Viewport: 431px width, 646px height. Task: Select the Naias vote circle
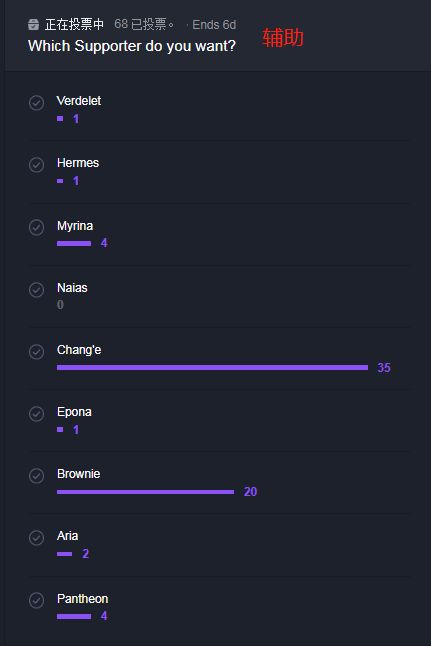pyautogui.click(x=36, y=289)
